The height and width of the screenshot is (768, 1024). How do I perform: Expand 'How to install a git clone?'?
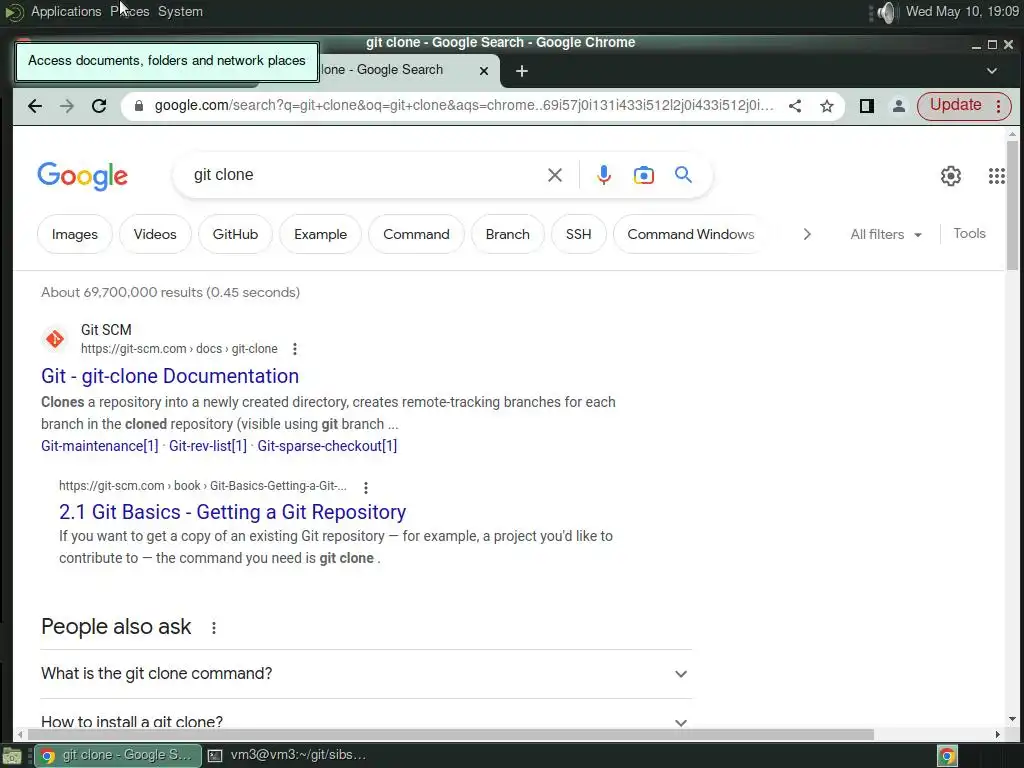click(366, 722)
